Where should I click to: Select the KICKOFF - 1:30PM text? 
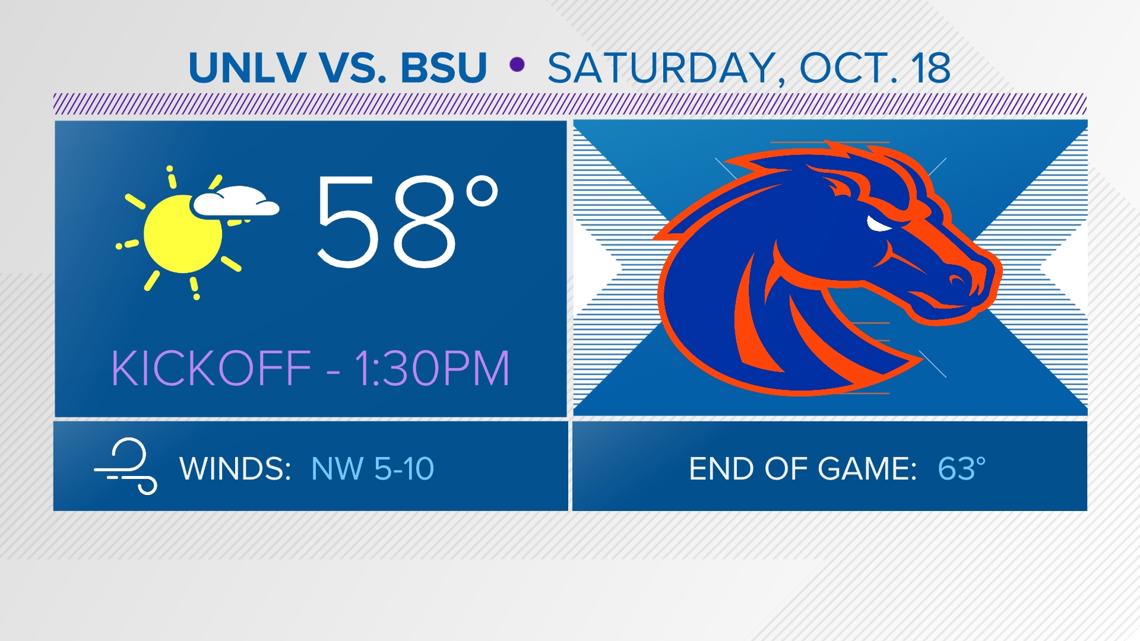(x=310, y=368)
